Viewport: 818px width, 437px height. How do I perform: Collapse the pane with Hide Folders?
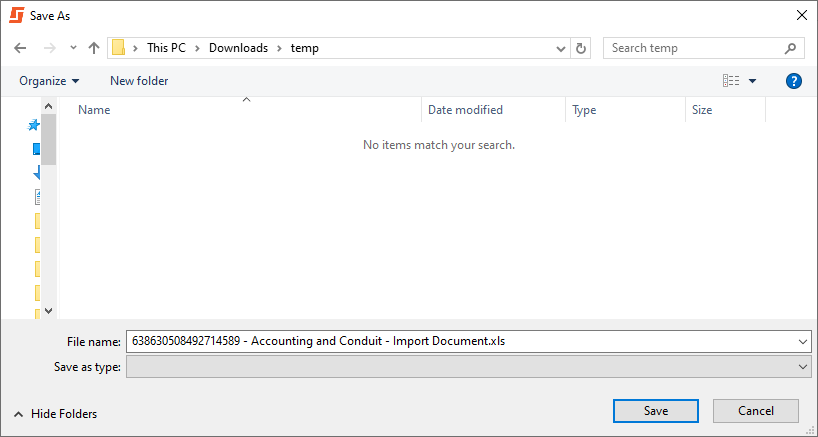(x=56, y=414)
